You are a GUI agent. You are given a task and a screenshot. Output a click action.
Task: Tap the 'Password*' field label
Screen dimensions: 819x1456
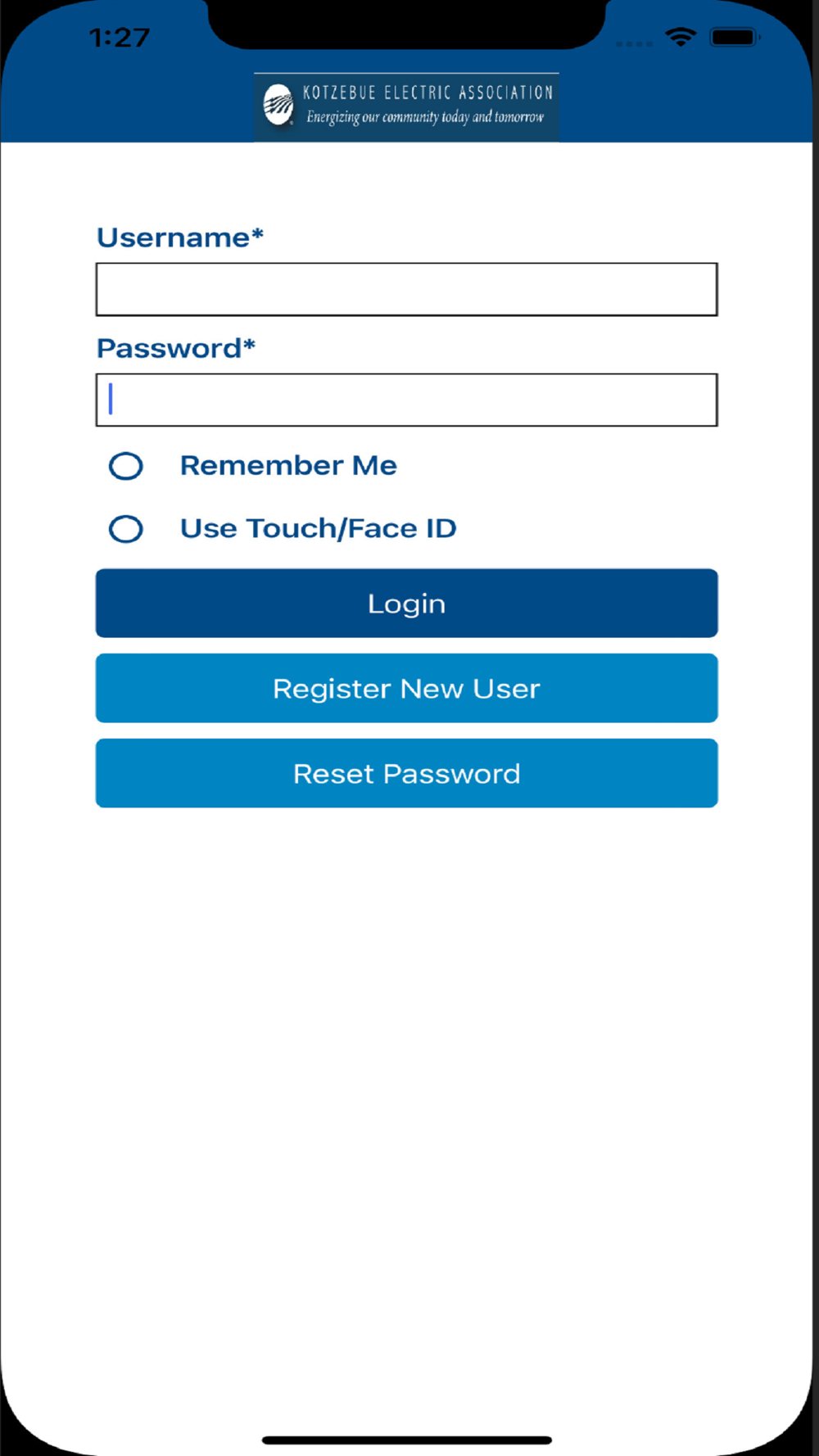[x=176, y=349]
